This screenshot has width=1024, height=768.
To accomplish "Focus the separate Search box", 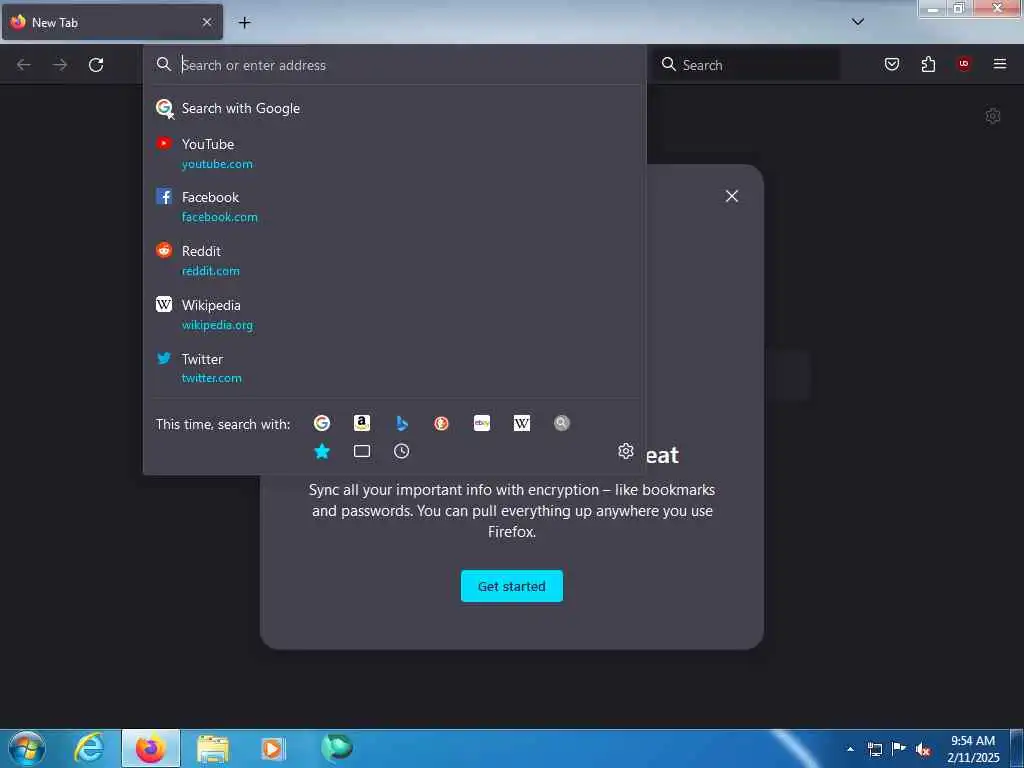I will [x=748, y=65].
